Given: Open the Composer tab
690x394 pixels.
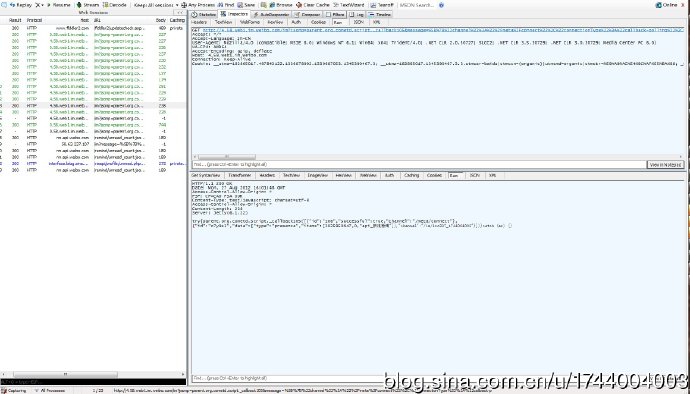Looking at the screenshot, I should click(308, 14).
